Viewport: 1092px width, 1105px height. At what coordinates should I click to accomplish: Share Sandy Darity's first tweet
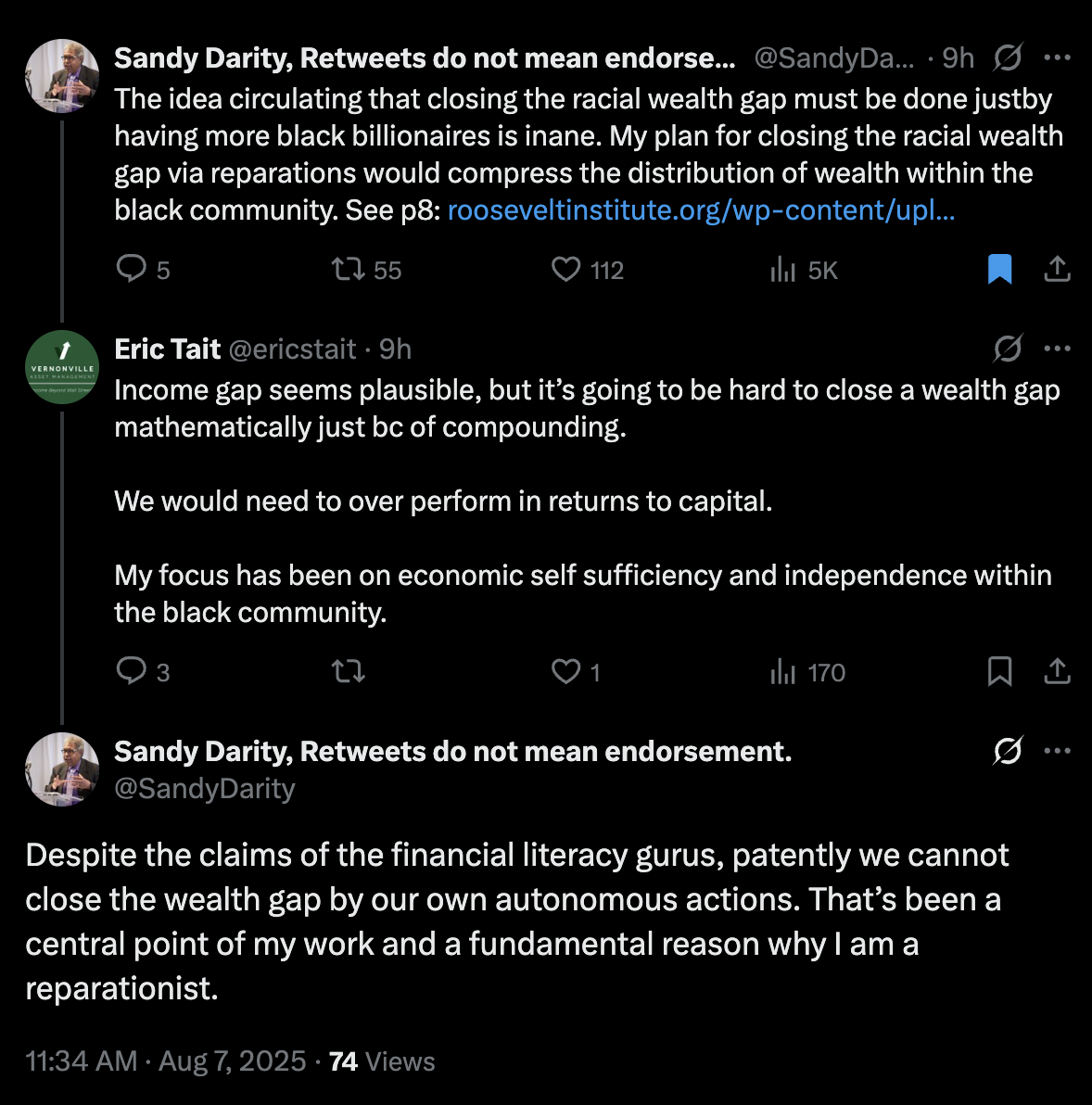tap(1057, 269)
